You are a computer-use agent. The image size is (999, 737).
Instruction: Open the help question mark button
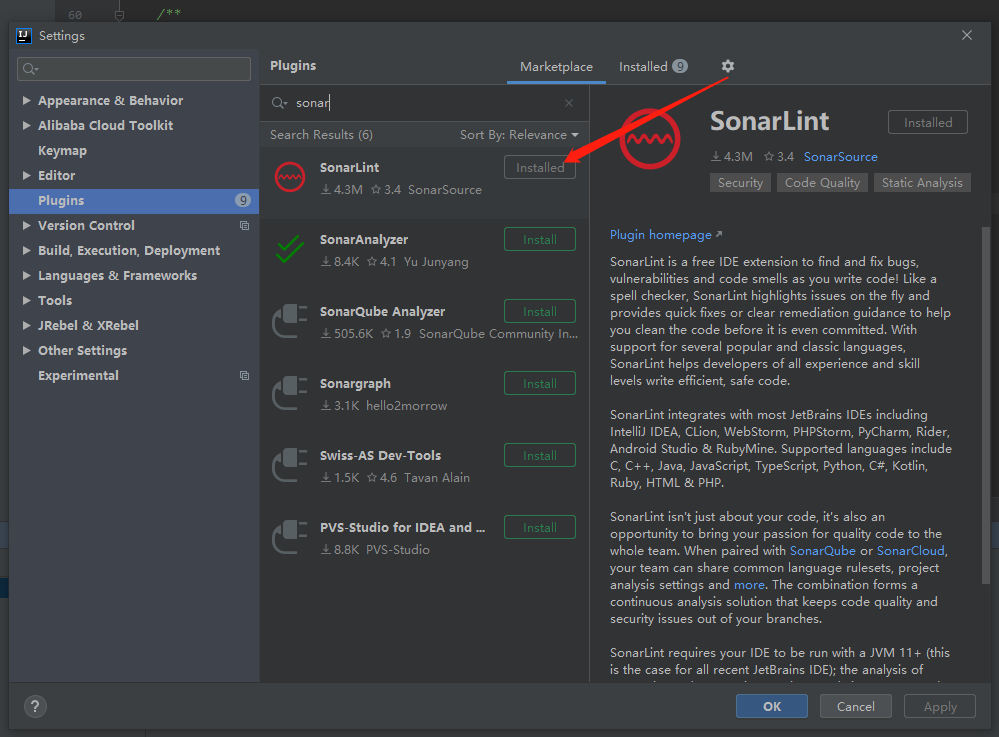coord(35,706)
